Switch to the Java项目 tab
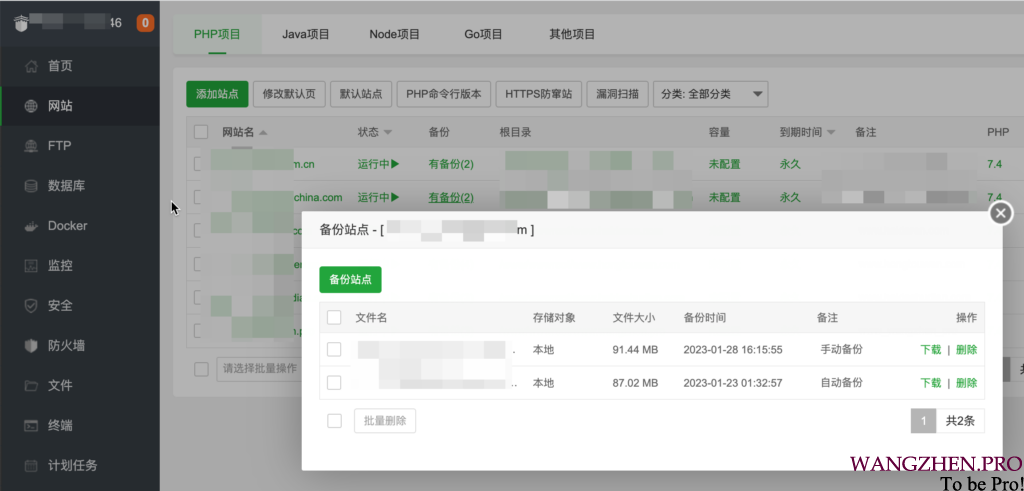This screenshot has width=1024, height=491. pyautogui.click(x=305, y=34)
